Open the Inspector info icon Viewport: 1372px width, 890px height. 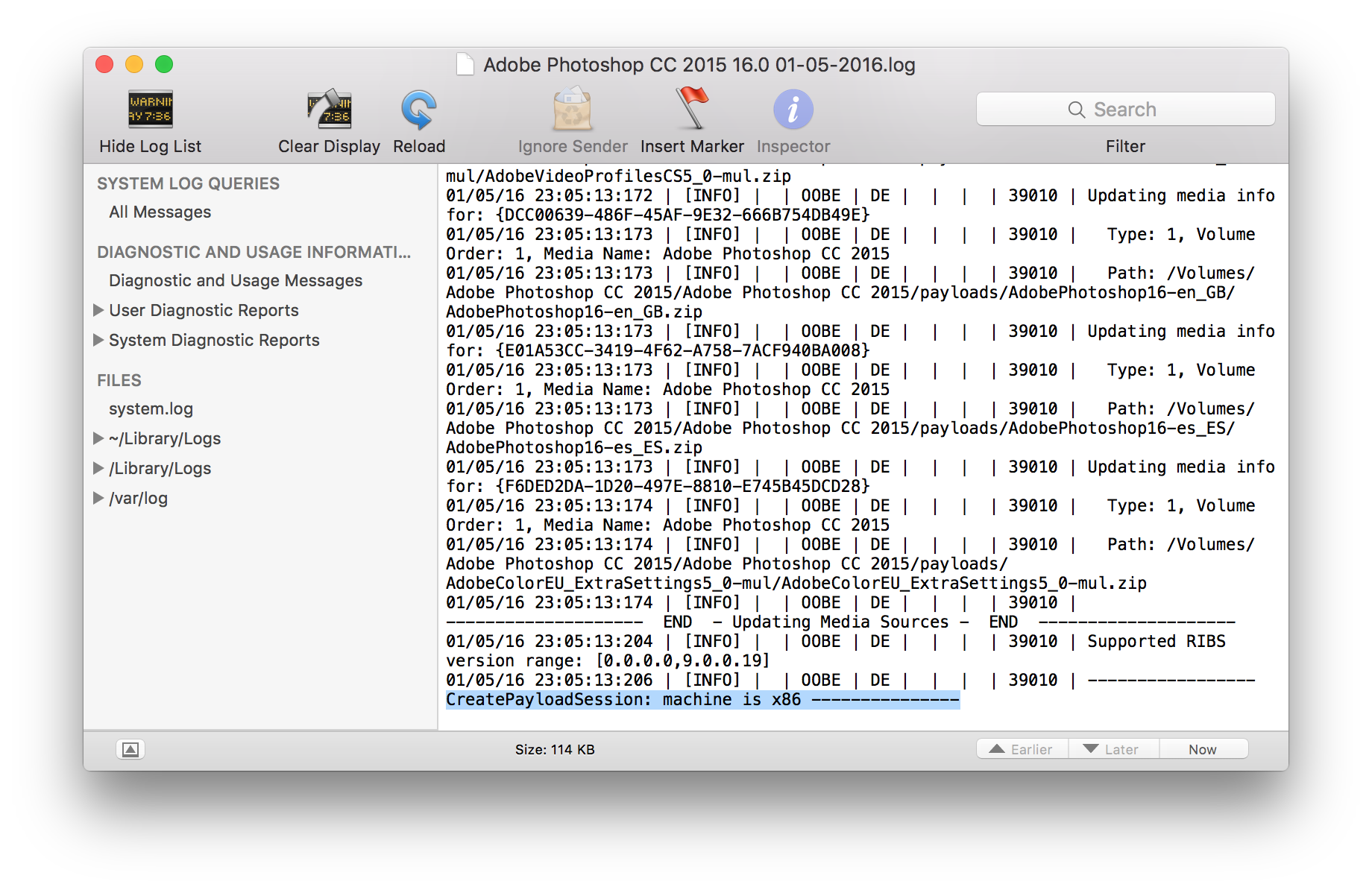(x=793, y=110)
